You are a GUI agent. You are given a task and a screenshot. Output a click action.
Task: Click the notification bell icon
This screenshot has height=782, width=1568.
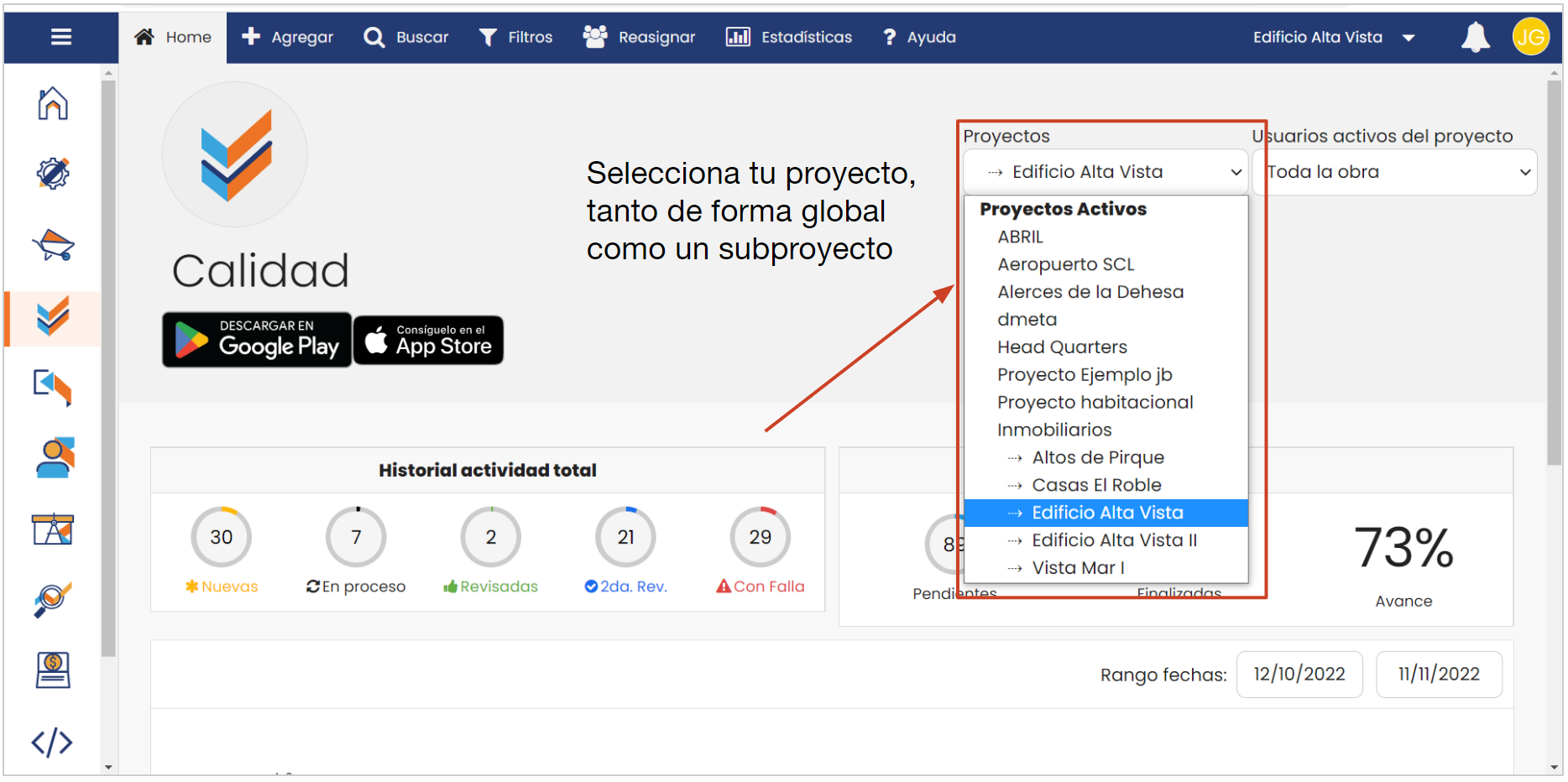coord(1475,38)
